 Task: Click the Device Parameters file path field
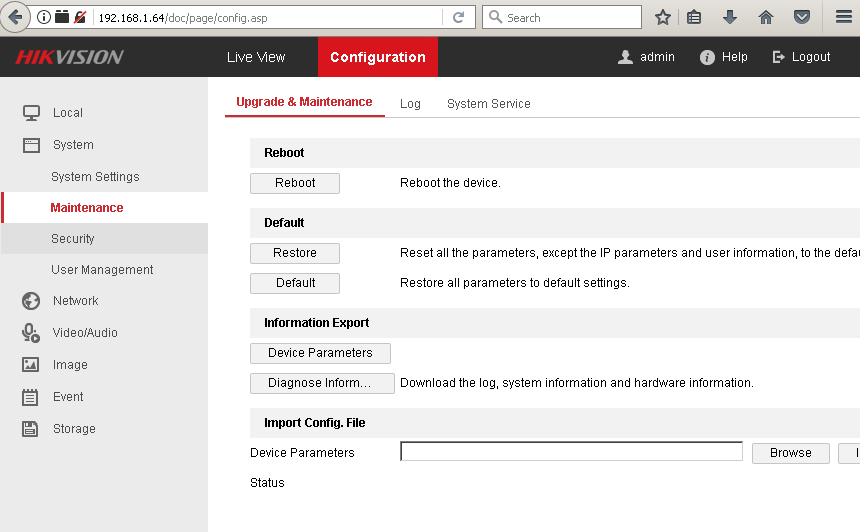click(x=571, y=452)
